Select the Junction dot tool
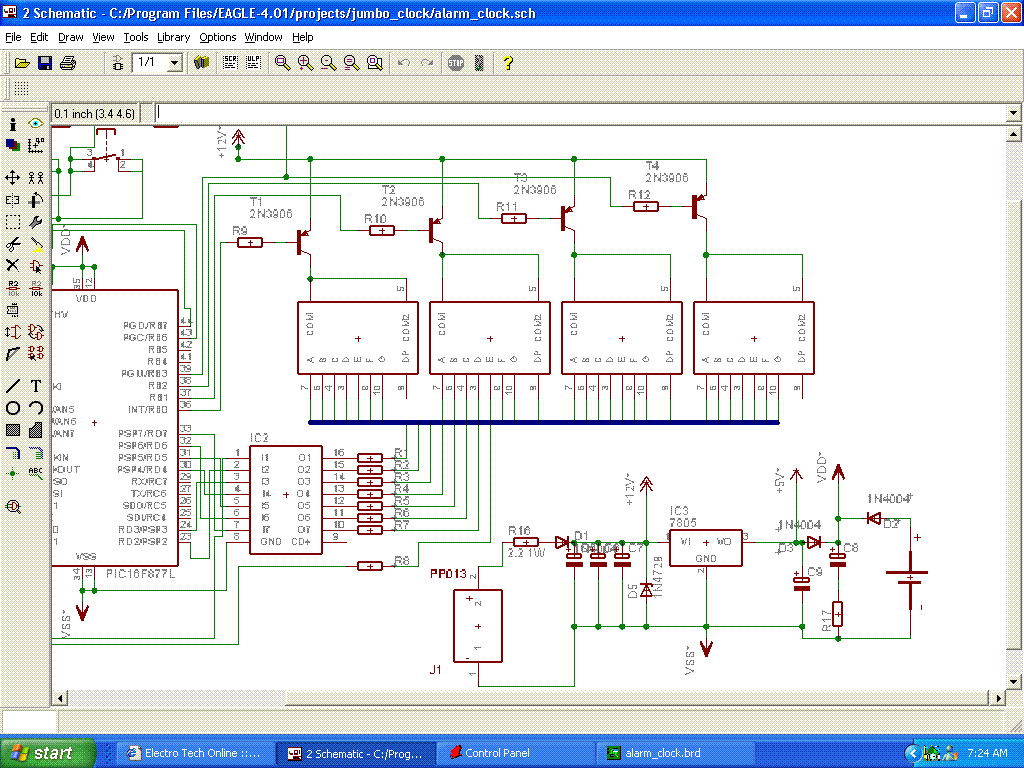1024x768 pixels. click(12, 473)
